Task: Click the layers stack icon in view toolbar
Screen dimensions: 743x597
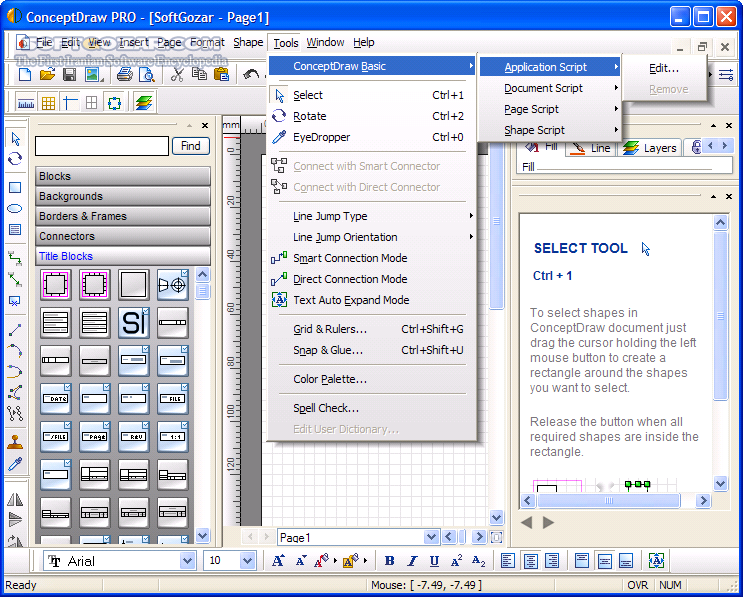Action: pos(144,103)
